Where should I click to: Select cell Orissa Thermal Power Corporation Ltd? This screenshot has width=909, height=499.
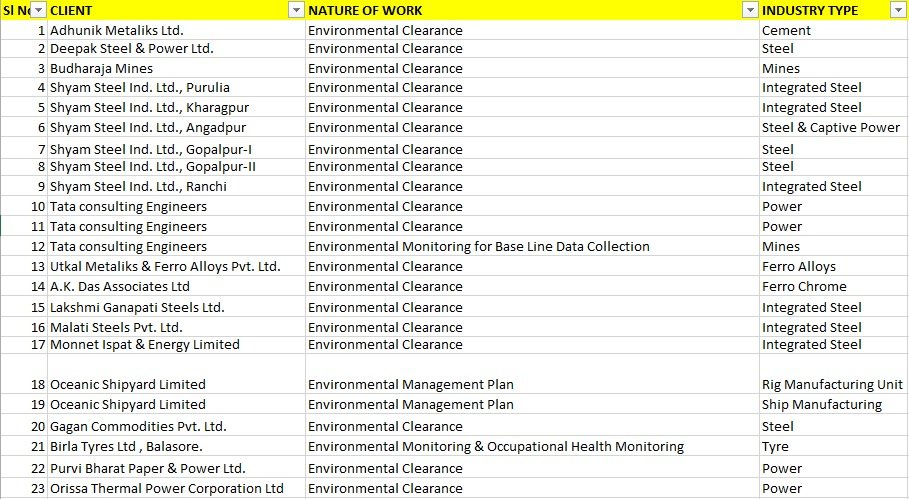(176, 488)
